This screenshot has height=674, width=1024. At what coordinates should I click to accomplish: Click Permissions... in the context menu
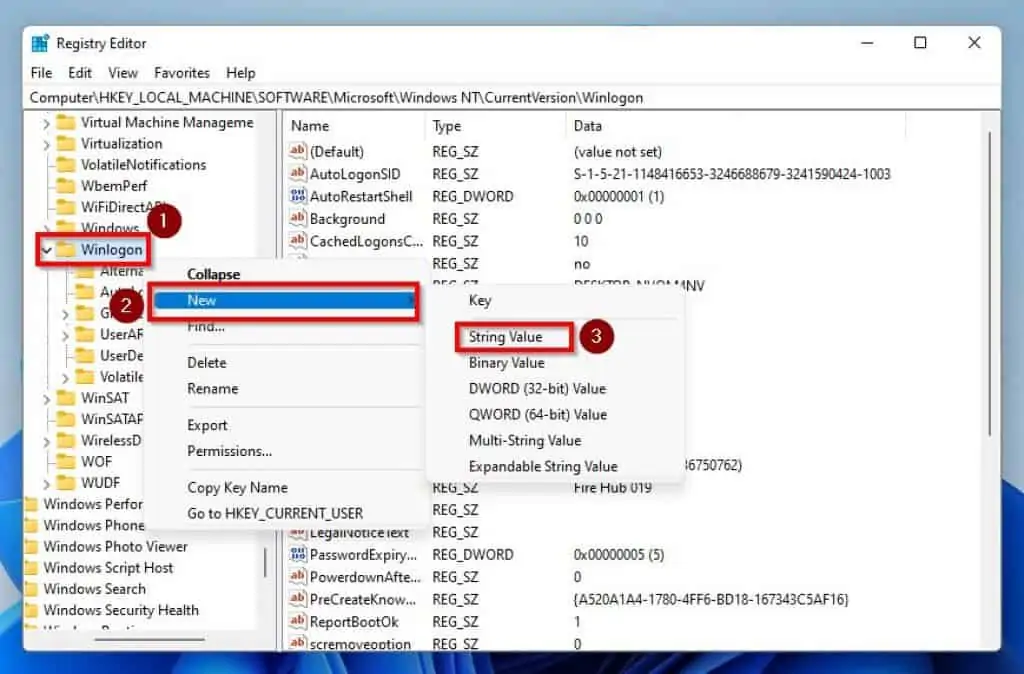pos(229,451)
